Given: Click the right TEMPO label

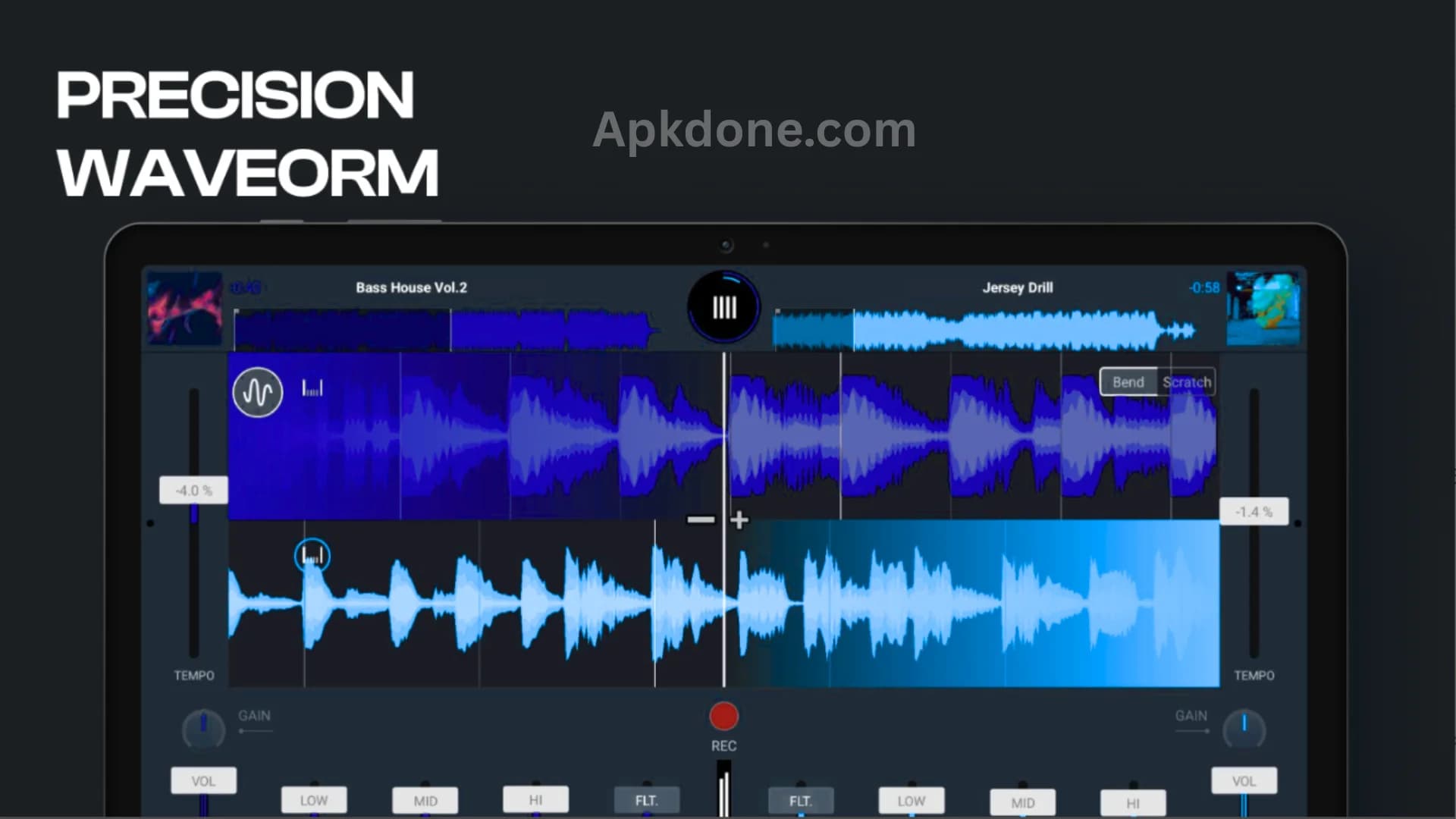Looking at the screenshot, I should 1254,675.
